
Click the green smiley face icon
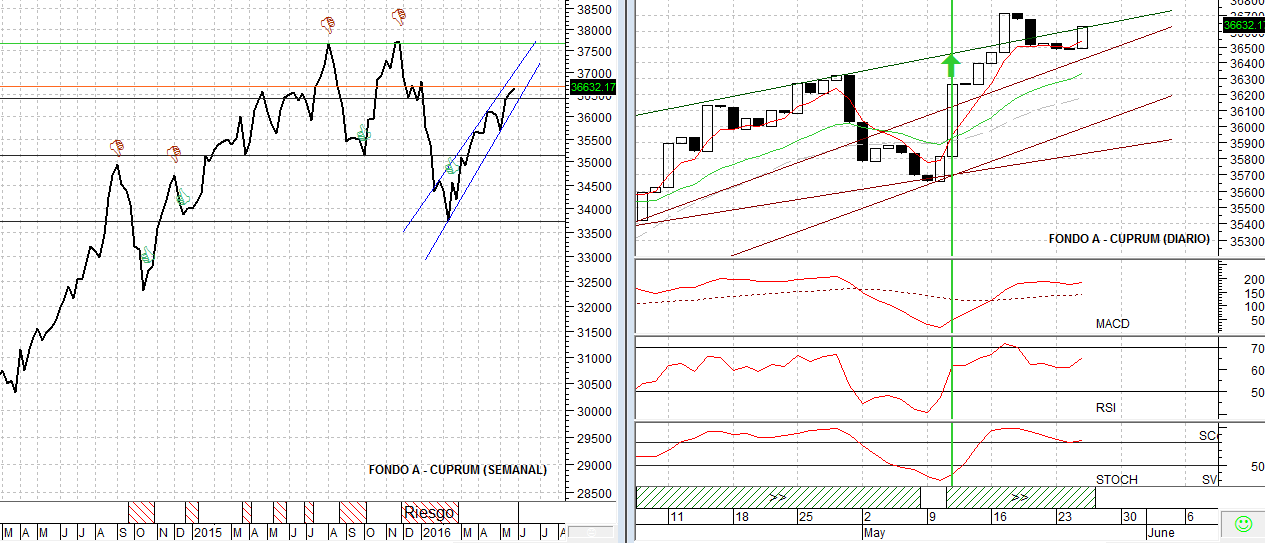(1243, 523)
